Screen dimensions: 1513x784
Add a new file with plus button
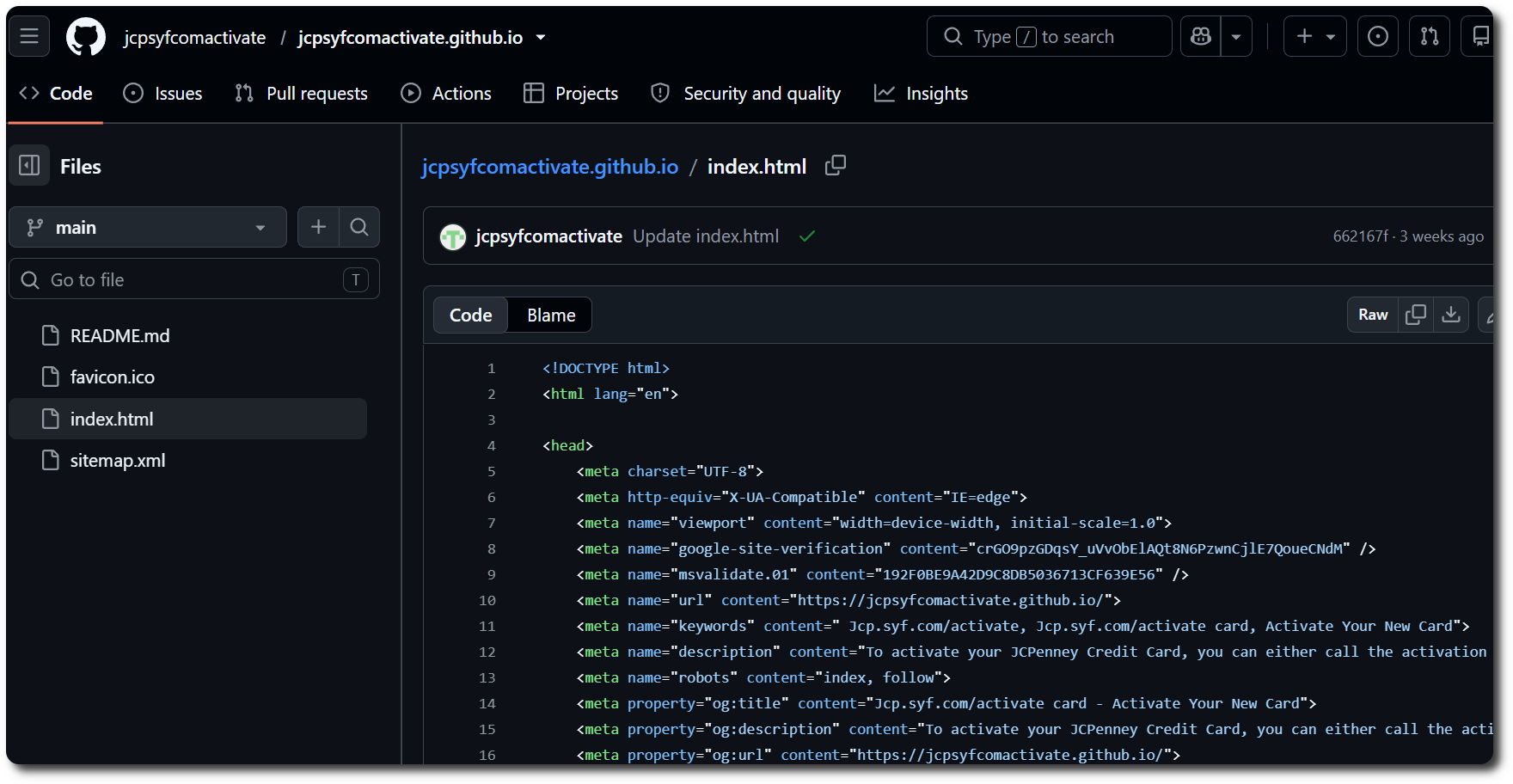point(318,227)
